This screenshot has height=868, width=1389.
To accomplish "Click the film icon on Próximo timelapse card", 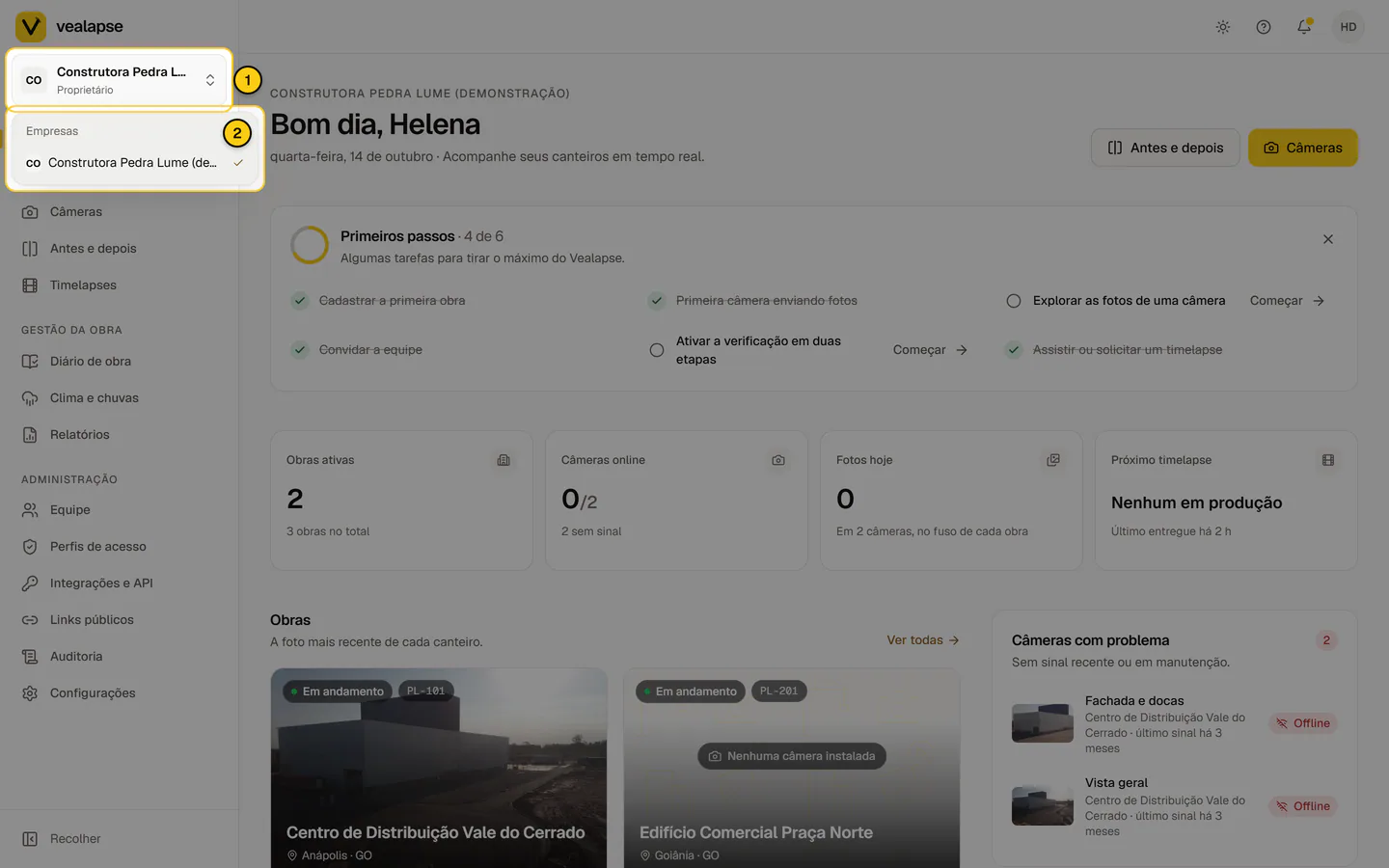I will tap(1328, 460).
